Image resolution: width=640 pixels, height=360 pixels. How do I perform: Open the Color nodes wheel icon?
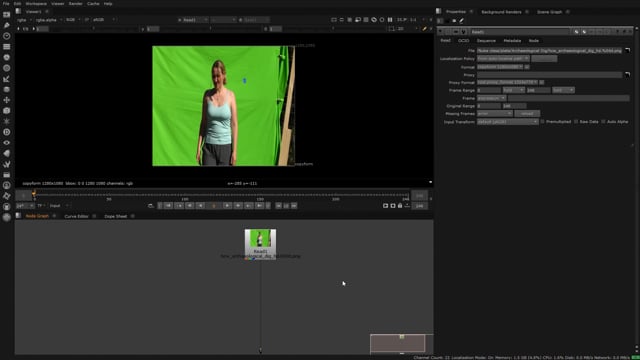coord(7,57)
